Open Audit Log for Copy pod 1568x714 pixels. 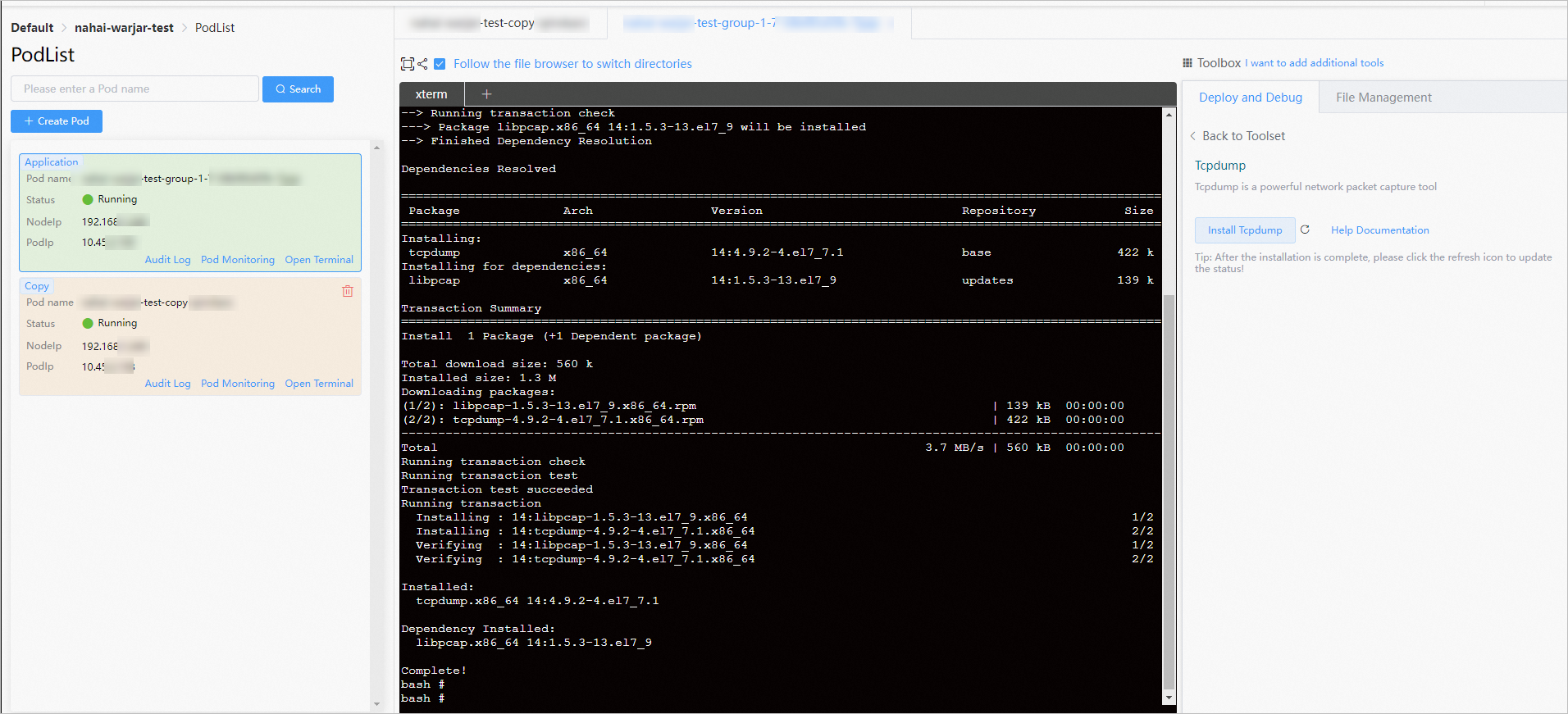coord(167,384)
